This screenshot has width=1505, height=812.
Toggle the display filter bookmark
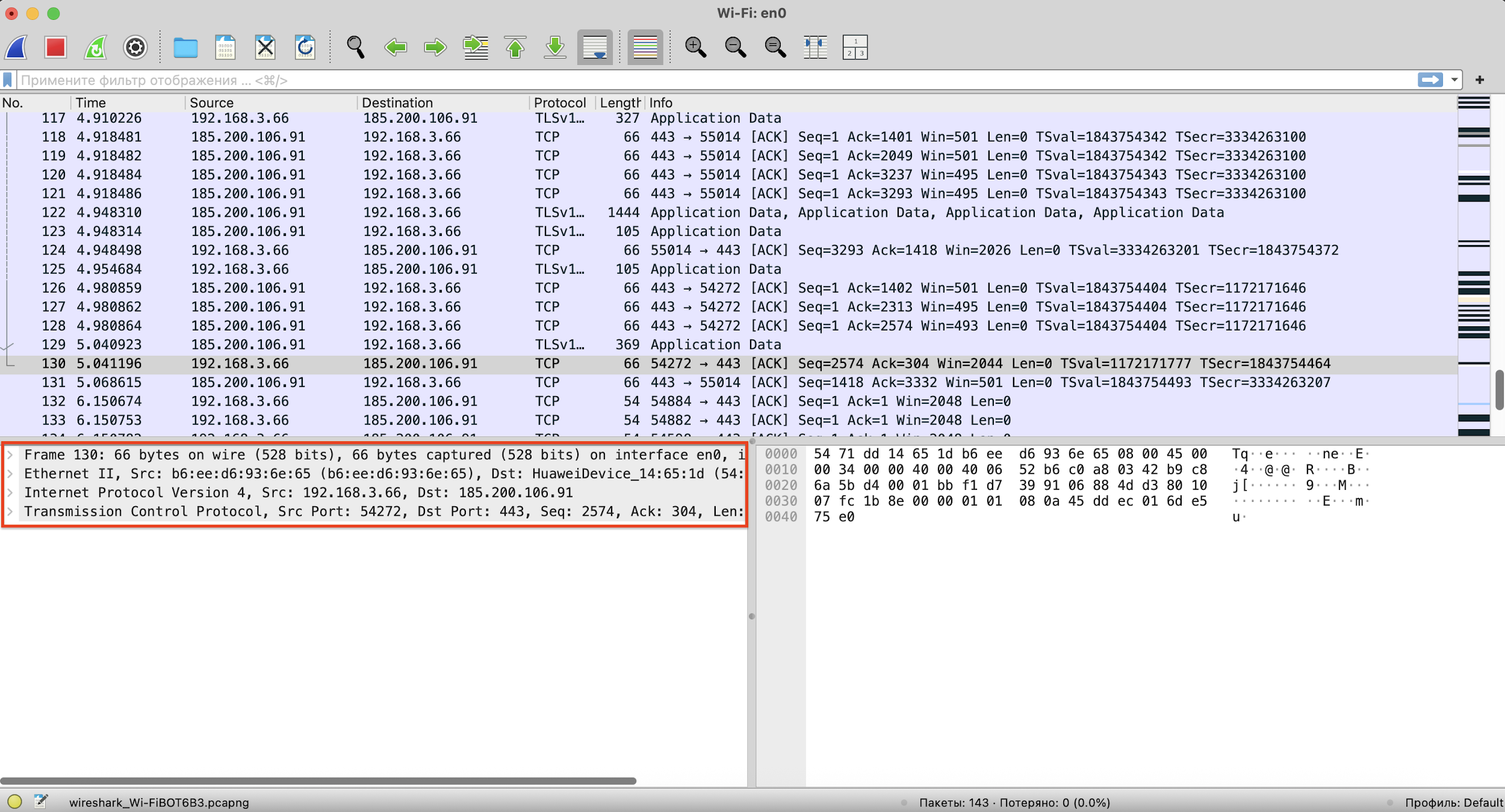[7, 79]
